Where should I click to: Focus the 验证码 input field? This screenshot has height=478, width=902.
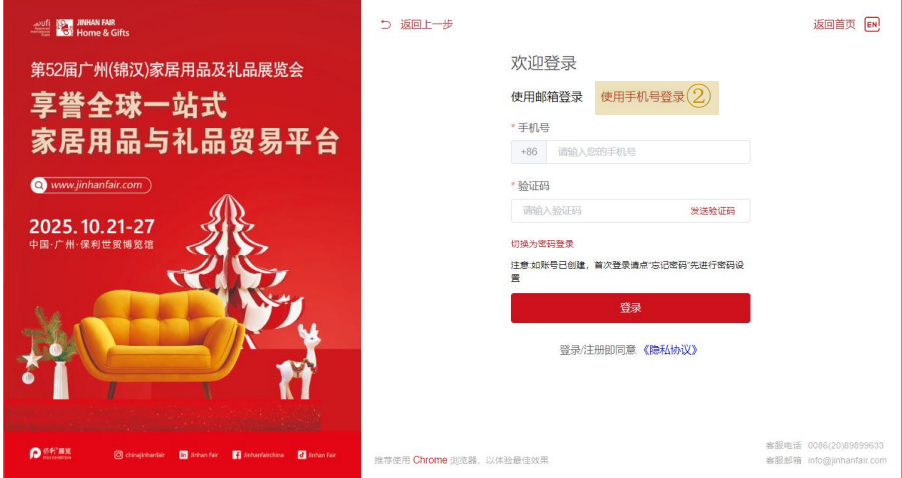click(598, 211)
